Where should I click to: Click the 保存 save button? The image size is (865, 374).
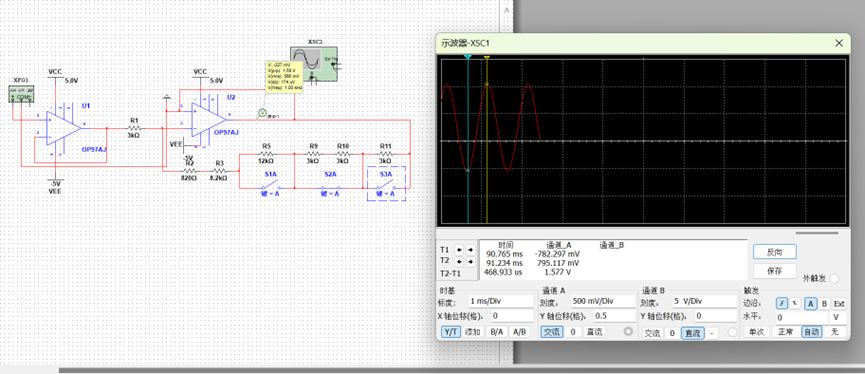click(775, 271)
